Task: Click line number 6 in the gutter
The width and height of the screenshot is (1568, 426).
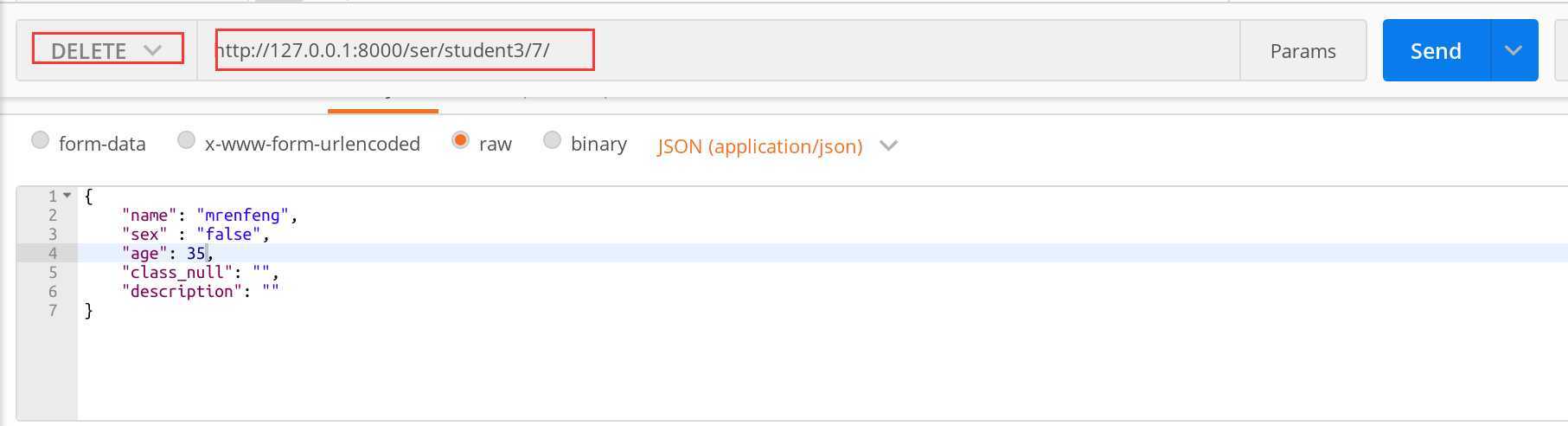Action: 52,292
